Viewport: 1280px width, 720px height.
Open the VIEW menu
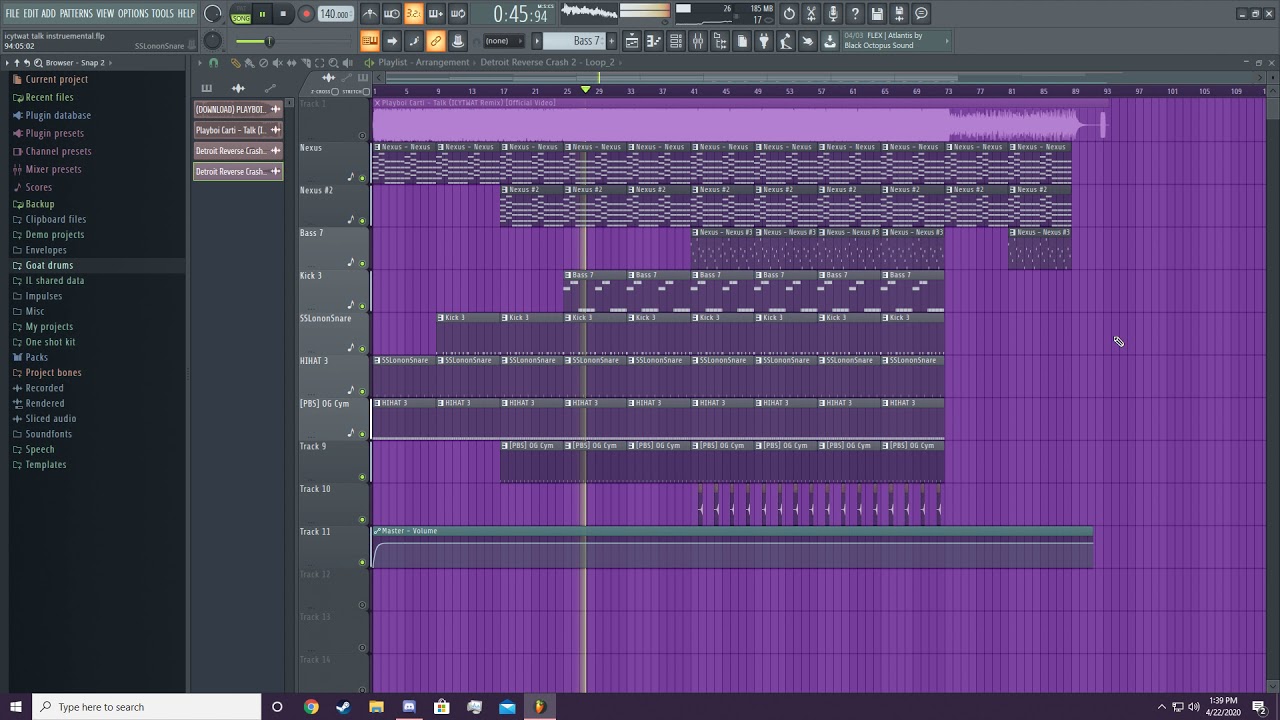click(105, 13)
